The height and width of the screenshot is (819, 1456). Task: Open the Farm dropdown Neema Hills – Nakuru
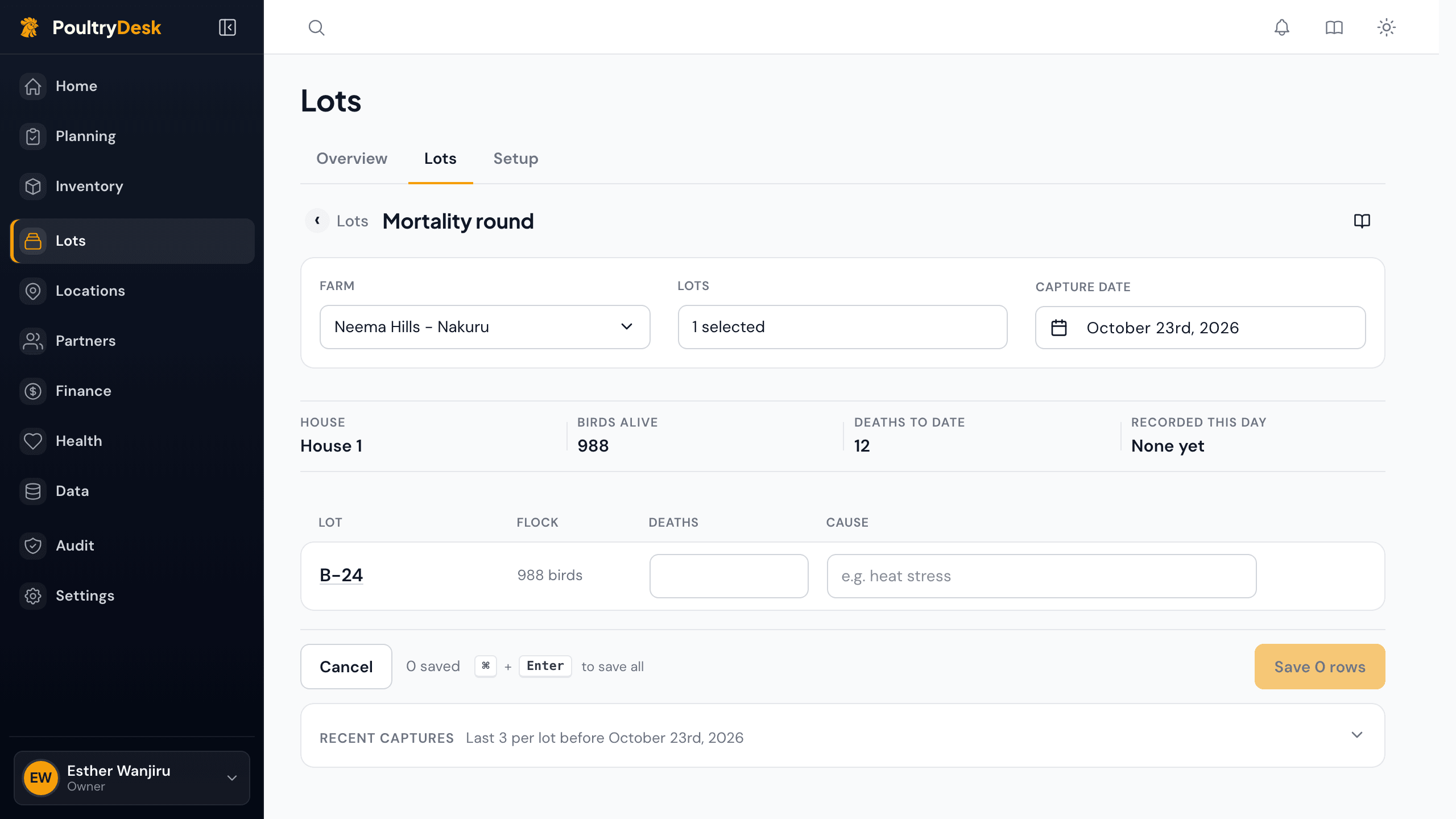[485, 327]
